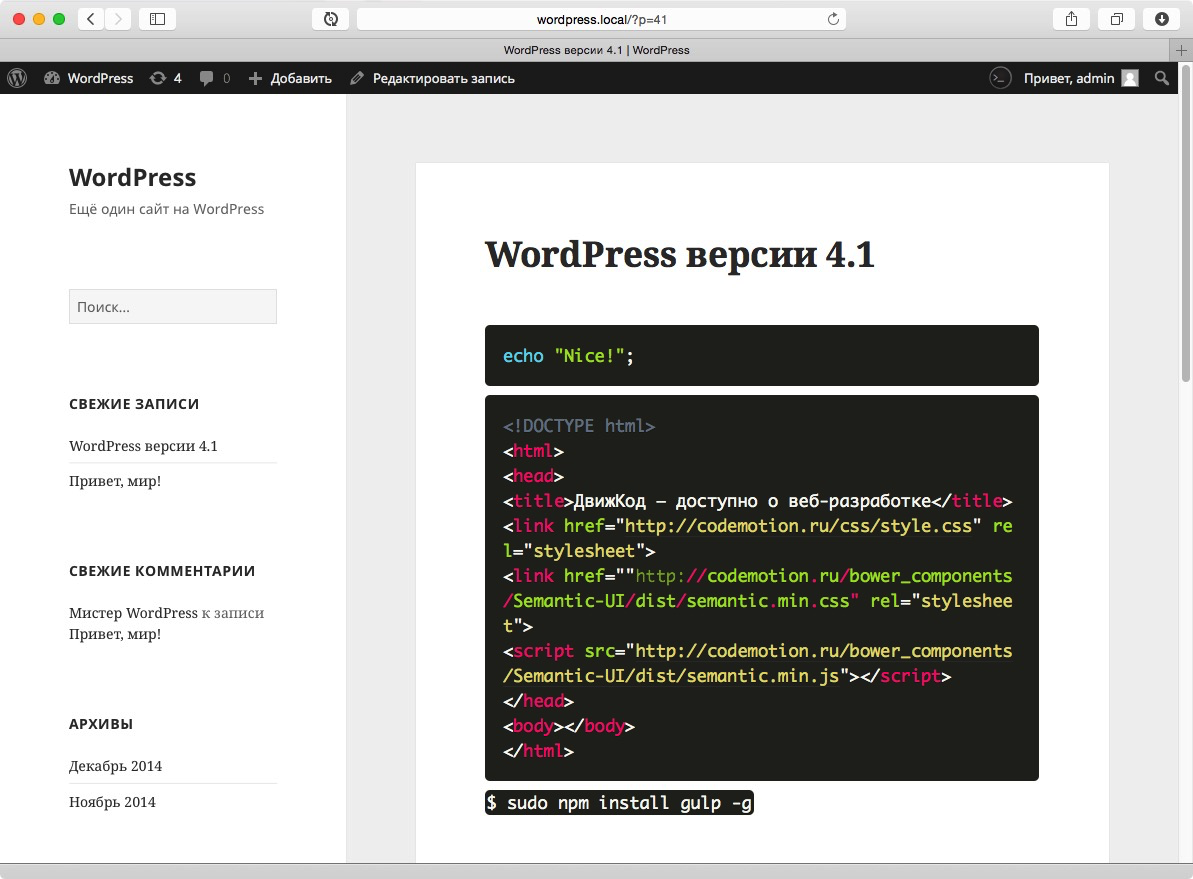Open the Safari downloads icon

[x=1160, y=18]
